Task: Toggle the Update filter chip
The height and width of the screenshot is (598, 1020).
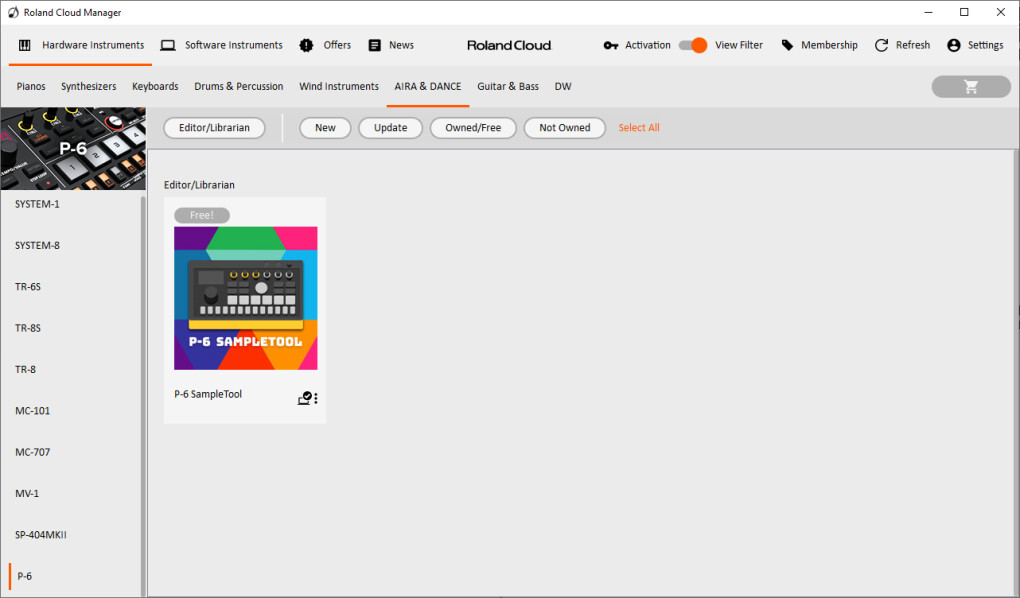Action: 390,128
